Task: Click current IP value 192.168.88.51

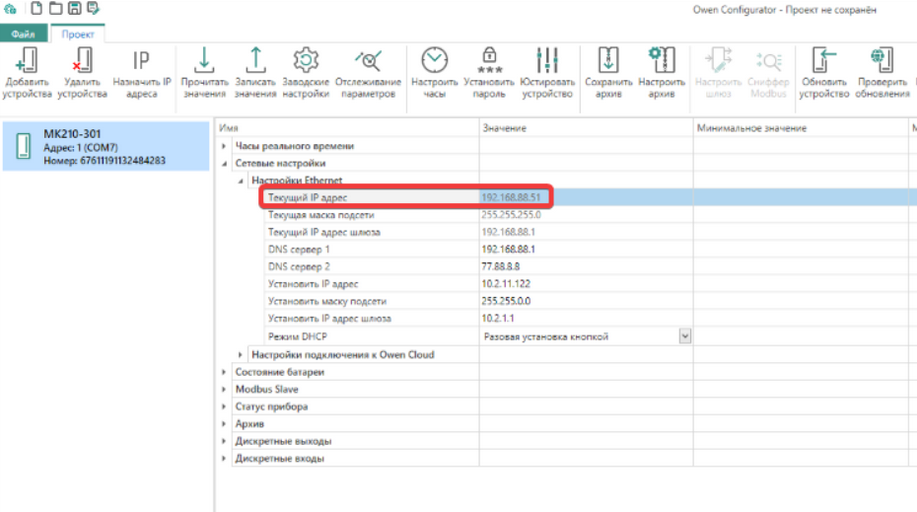Action: [x=511, y=198]
